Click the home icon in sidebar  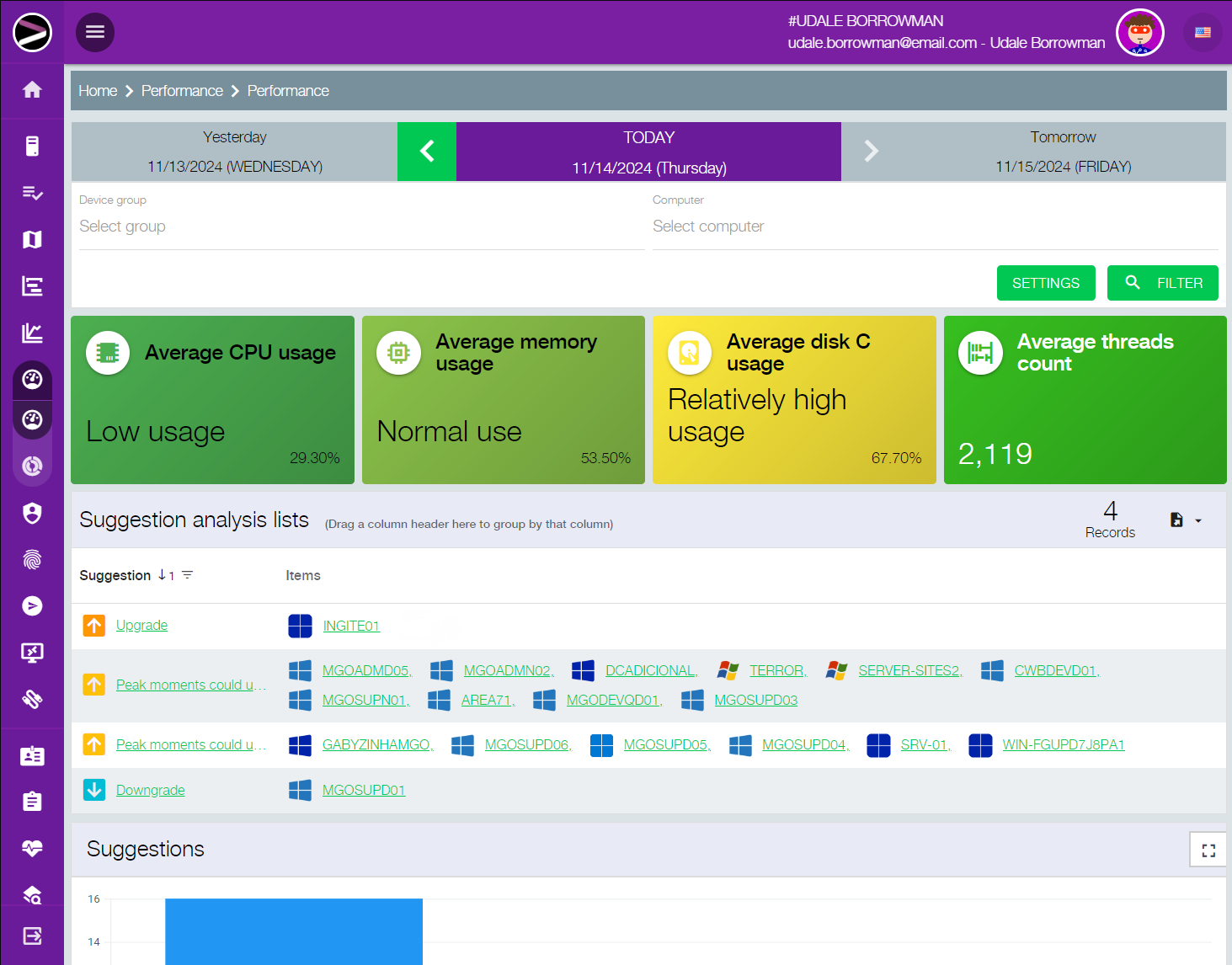coord(32,90)
